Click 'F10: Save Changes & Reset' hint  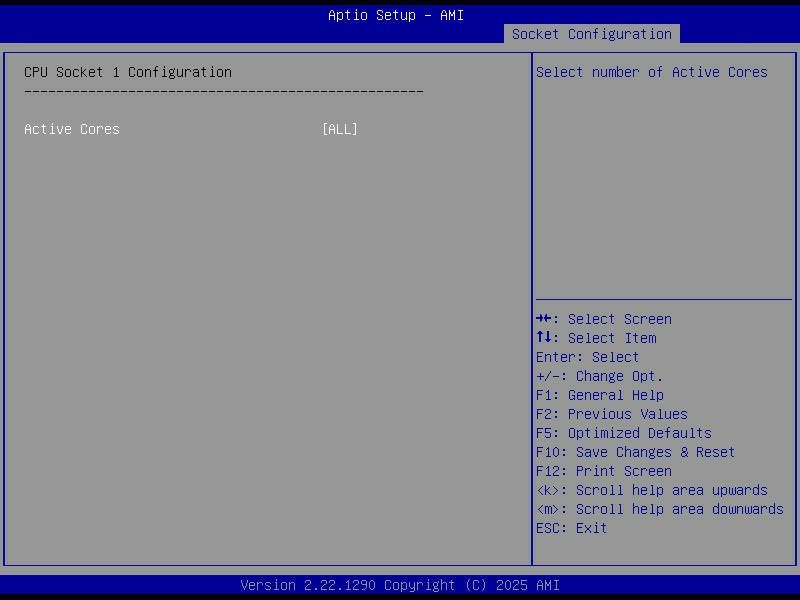(635, 452)
